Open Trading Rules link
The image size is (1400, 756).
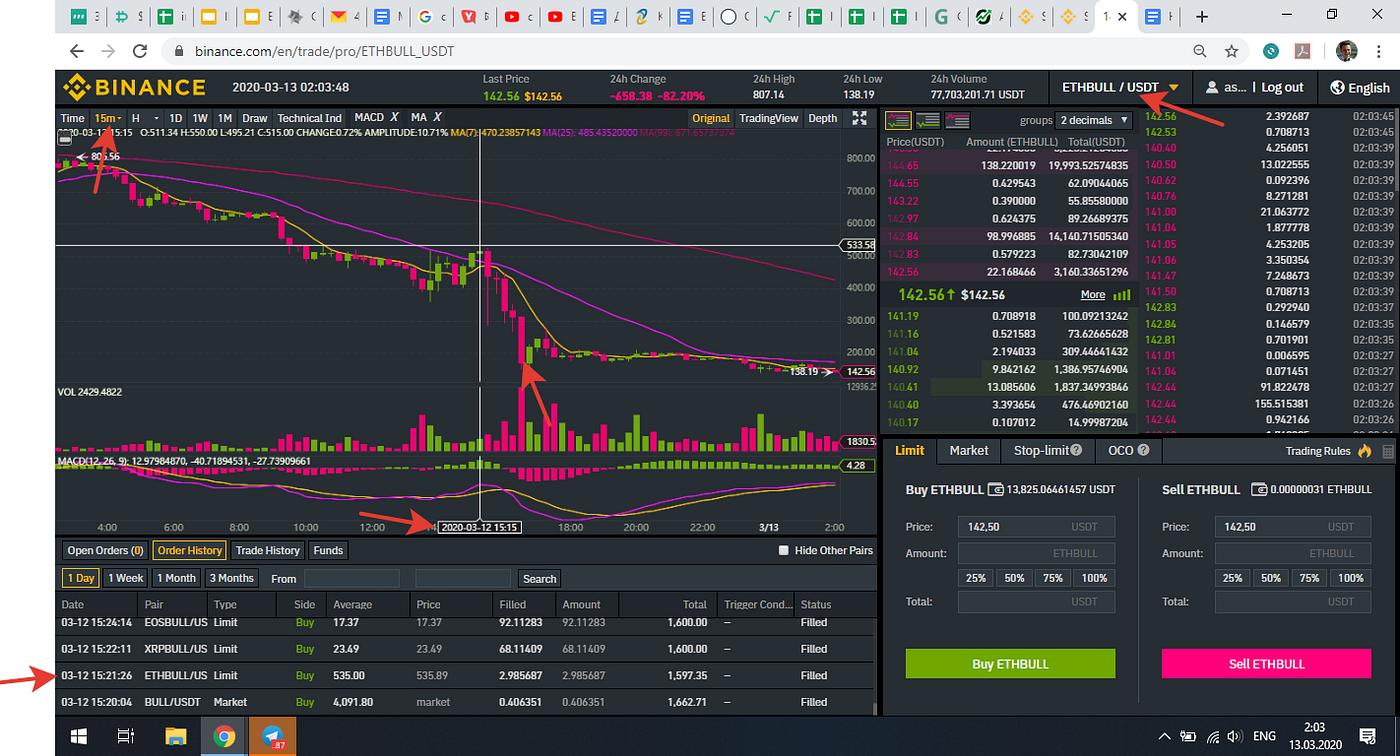click(1318, 451)
